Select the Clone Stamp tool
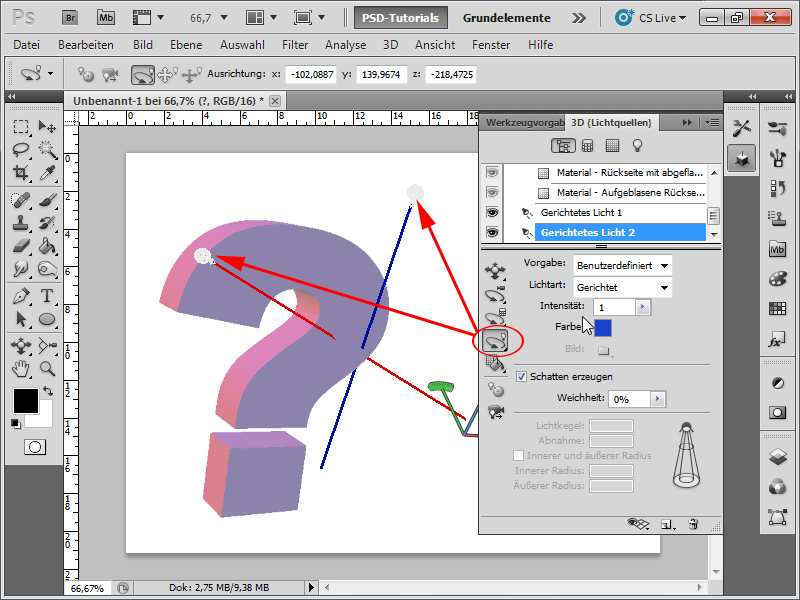Viewport: 800px width, 600px height. [20, 223]
